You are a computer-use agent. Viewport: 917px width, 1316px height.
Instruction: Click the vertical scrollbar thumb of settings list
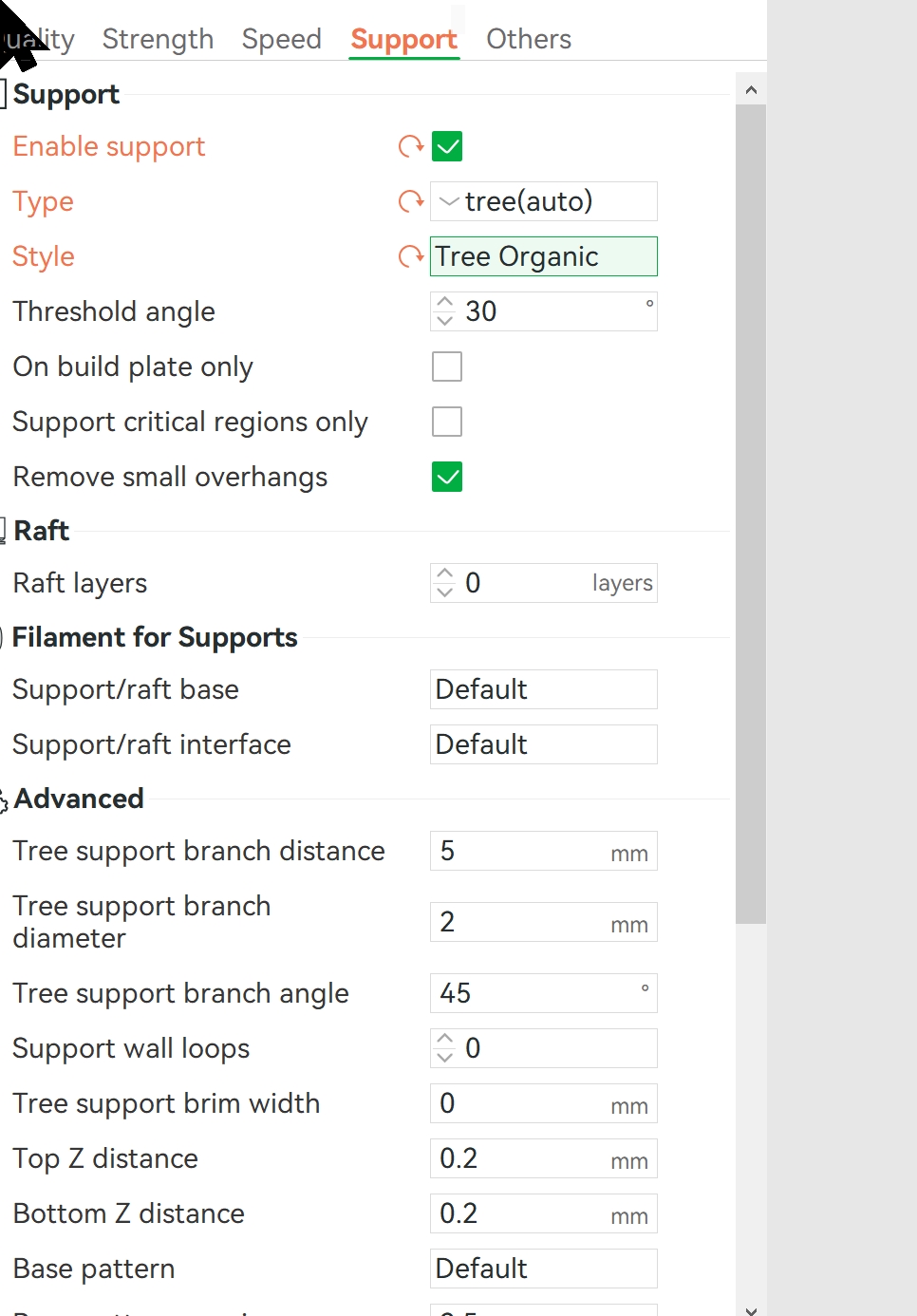point(751,514)
